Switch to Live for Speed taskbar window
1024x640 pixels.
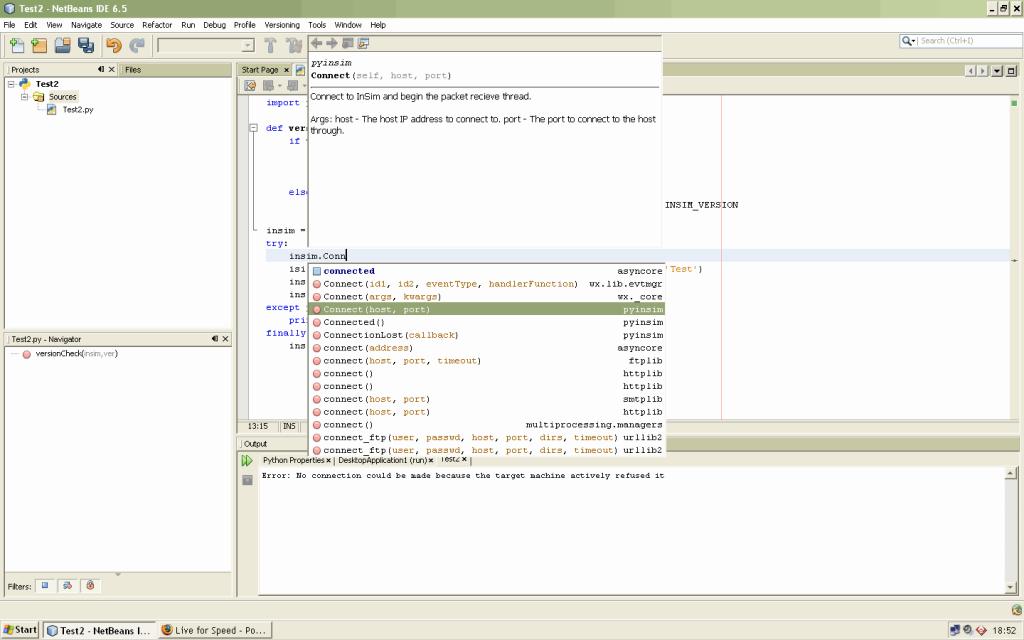(215, 630)
